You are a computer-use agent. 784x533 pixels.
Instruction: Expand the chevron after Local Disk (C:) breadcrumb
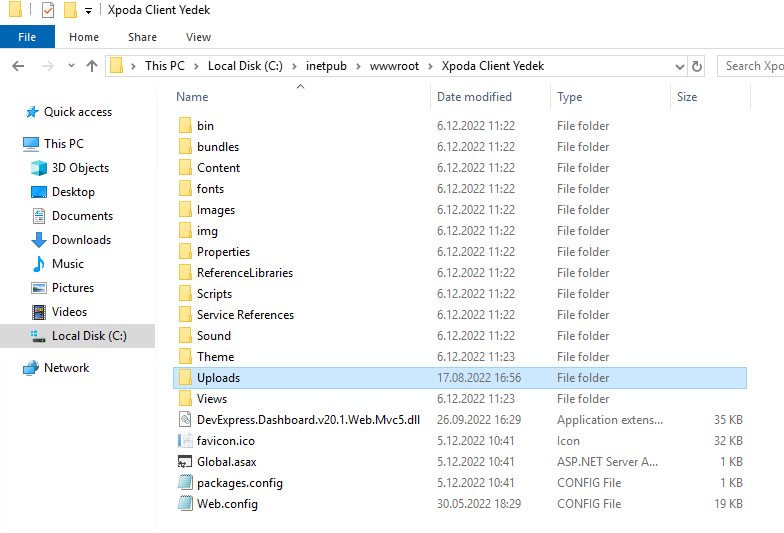(x=294, y=66)
